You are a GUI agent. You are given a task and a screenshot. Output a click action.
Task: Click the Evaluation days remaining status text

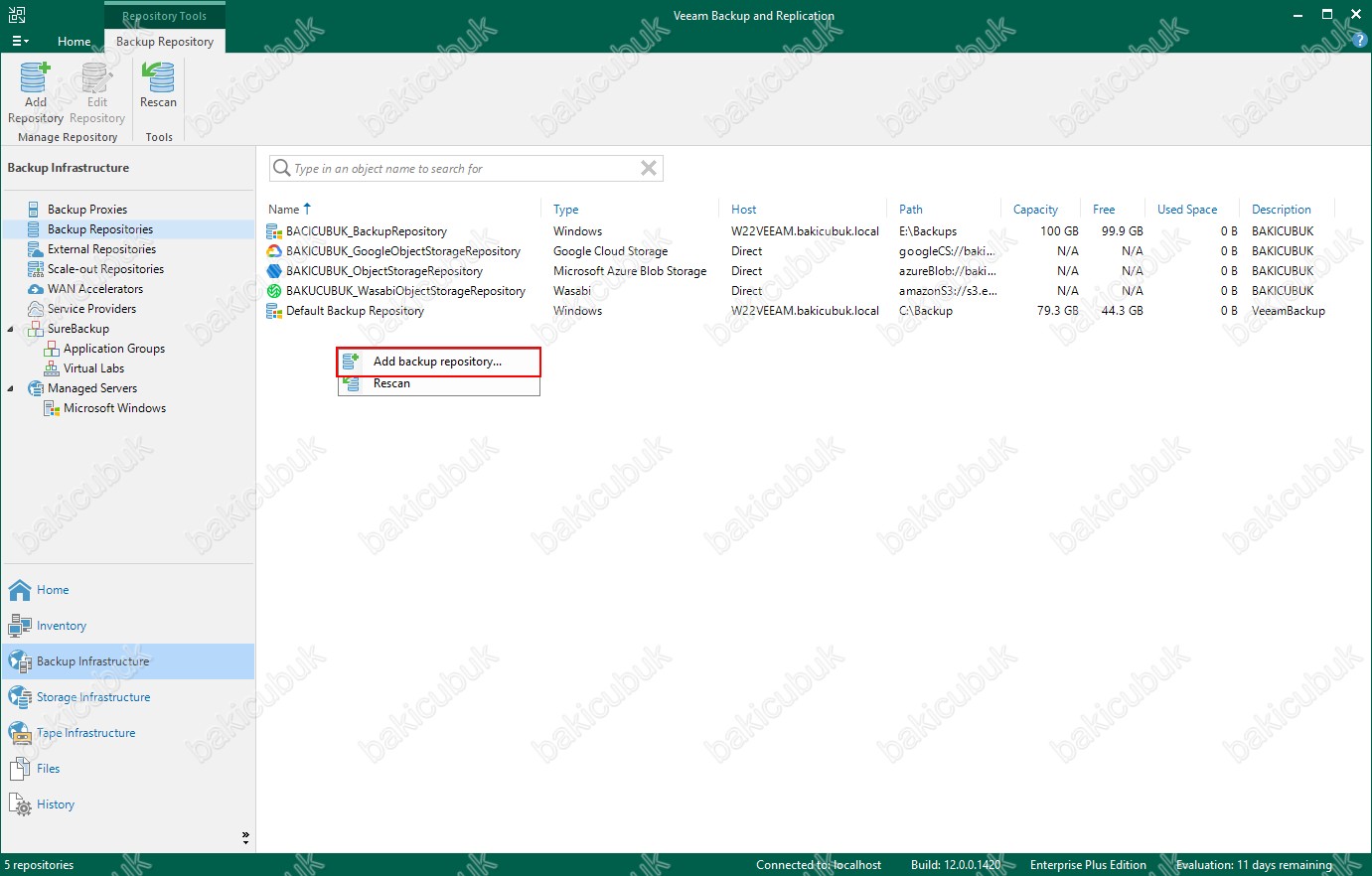(x=1254, y=865)
